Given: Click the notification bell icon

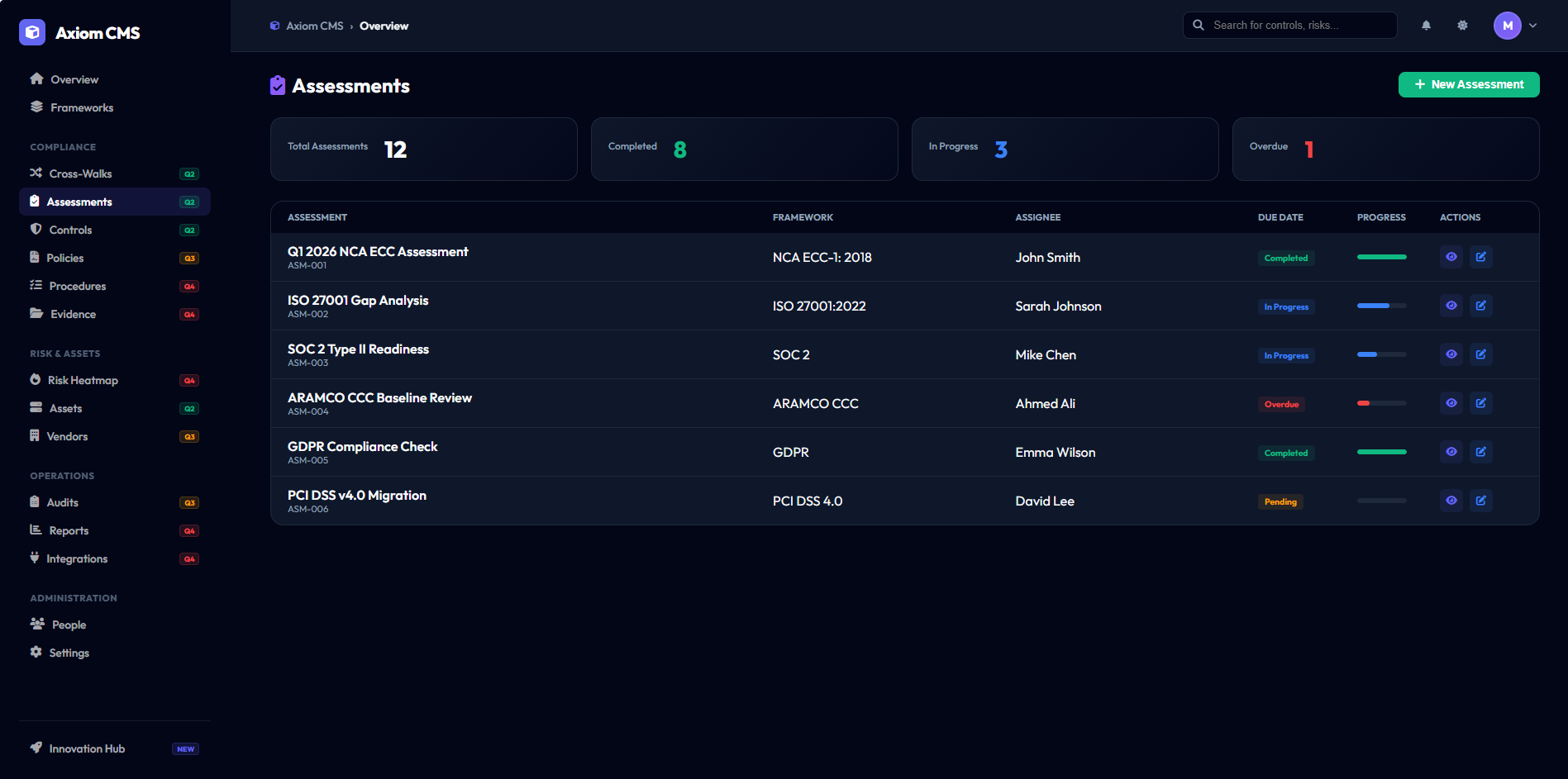Looking at the screenshot, I should click(x=1426, y=26).
